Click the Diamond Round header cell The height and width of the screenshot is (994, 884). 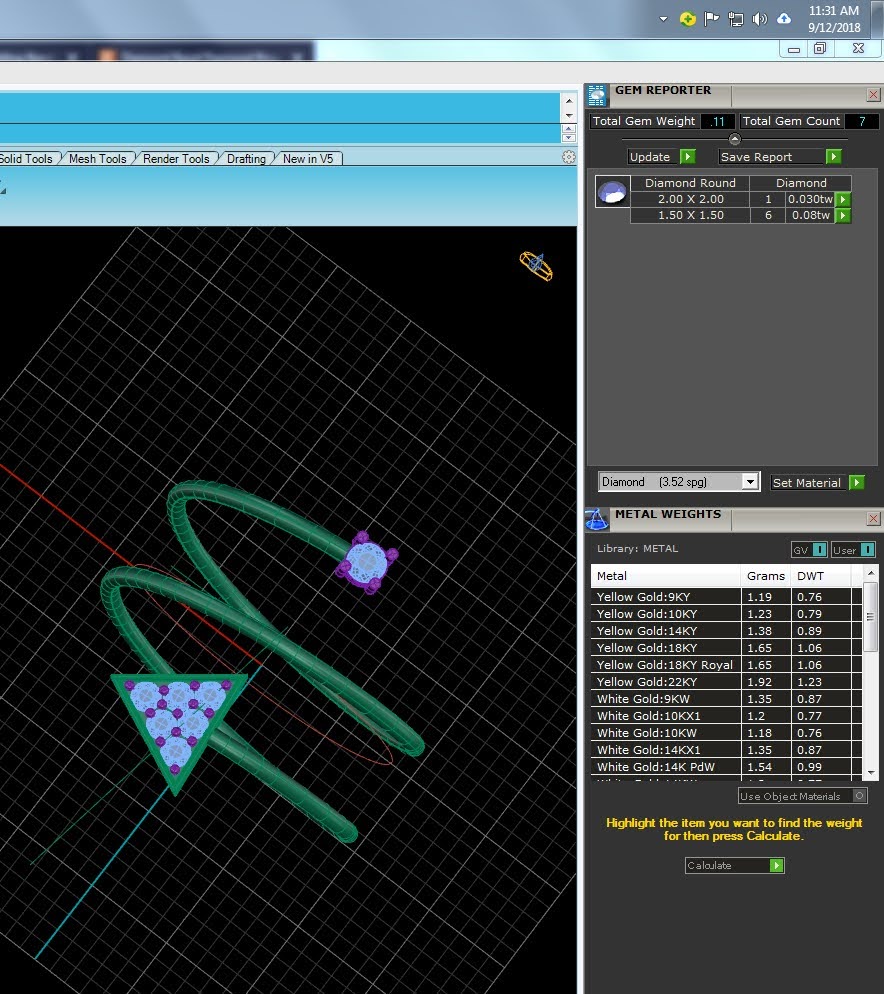tap(690, 183)
